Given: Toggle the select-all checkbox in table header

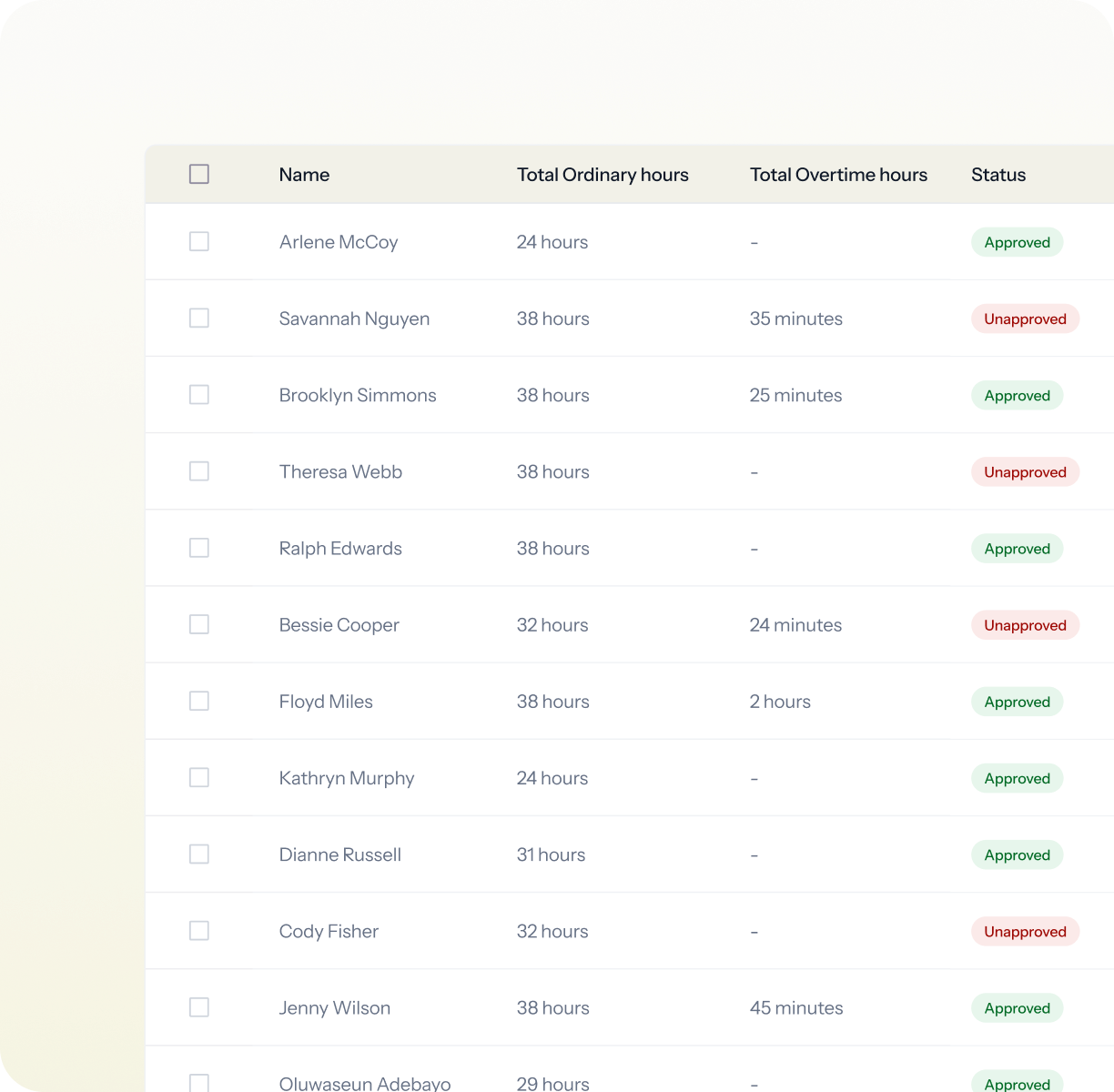Looking at the screenshot, I should point(199,174).
